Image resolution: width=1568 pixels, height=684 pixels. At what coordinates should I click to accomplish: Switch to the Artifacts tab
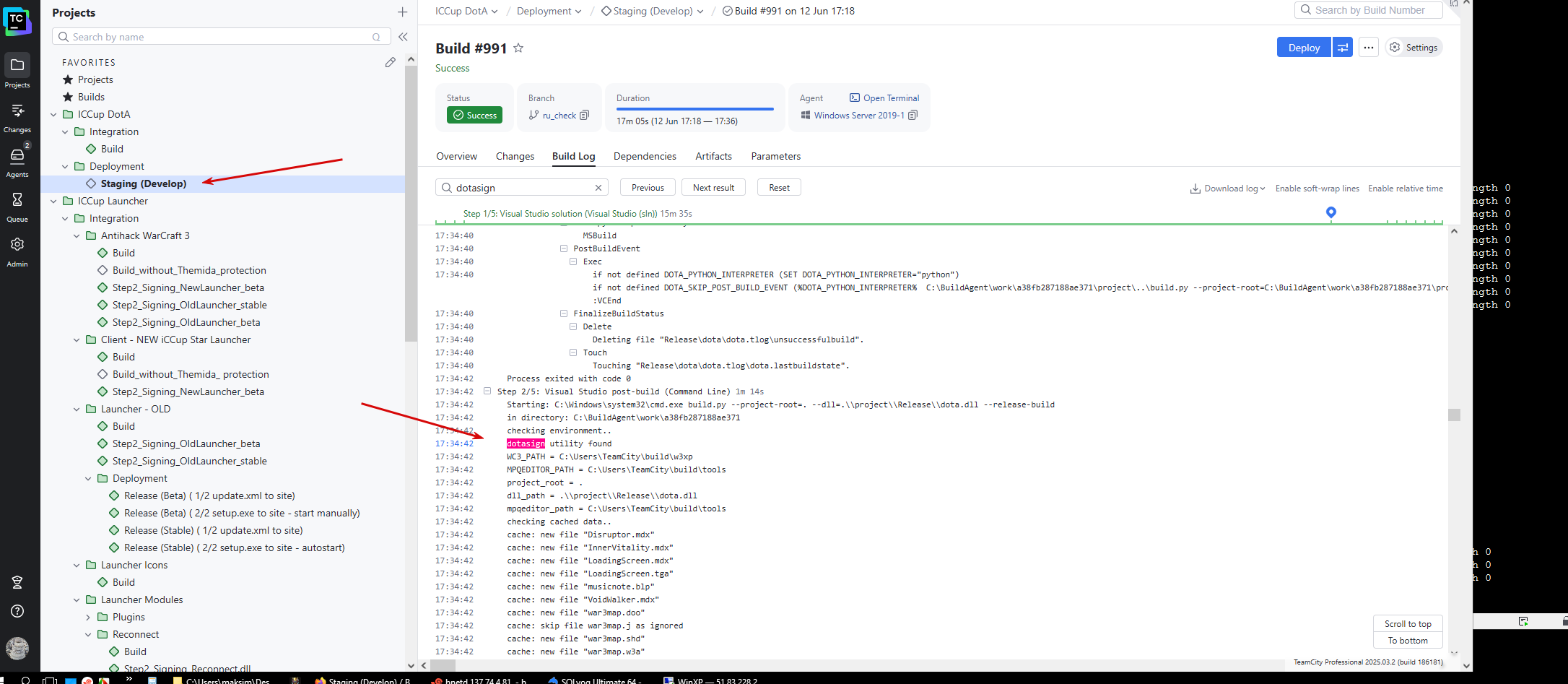pos(713,156)
